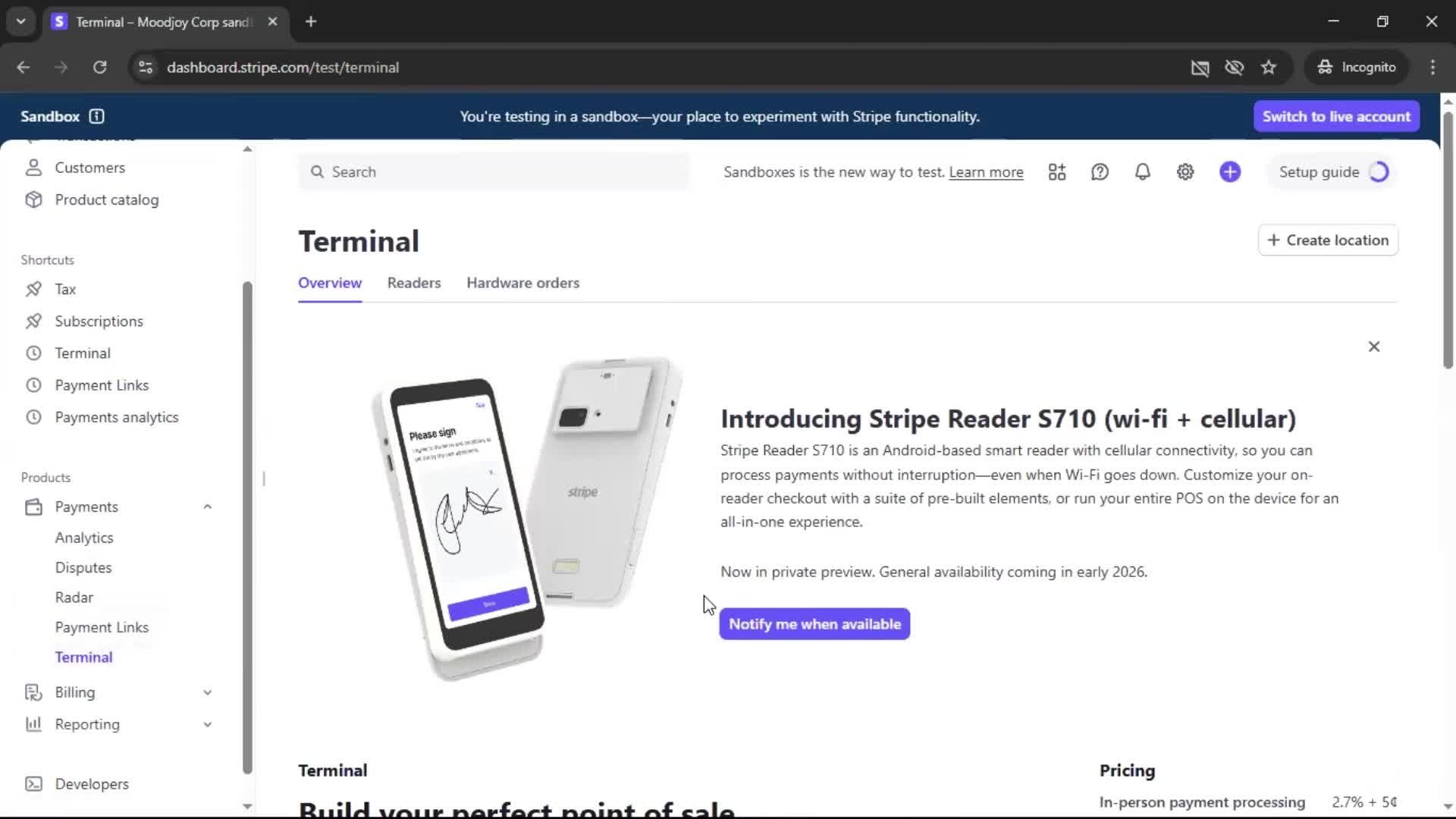Open the apps grid icon in header
Image resolution: width=1456 pixels, height=819 pixels.
click(1057, 172)
